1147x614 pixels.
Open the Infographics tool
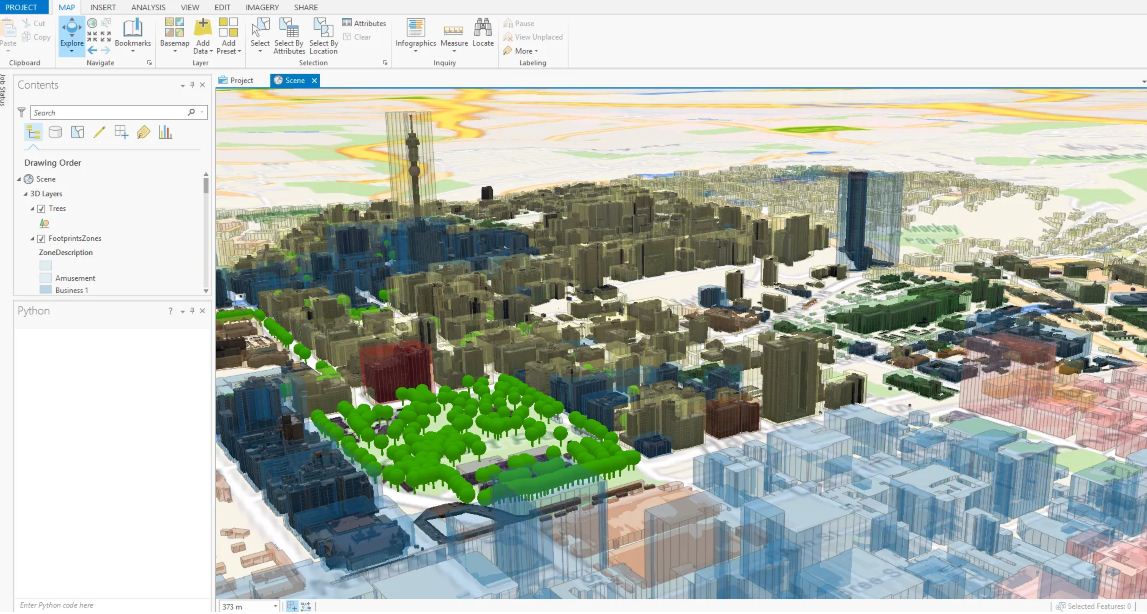click(x=415, y=35)
